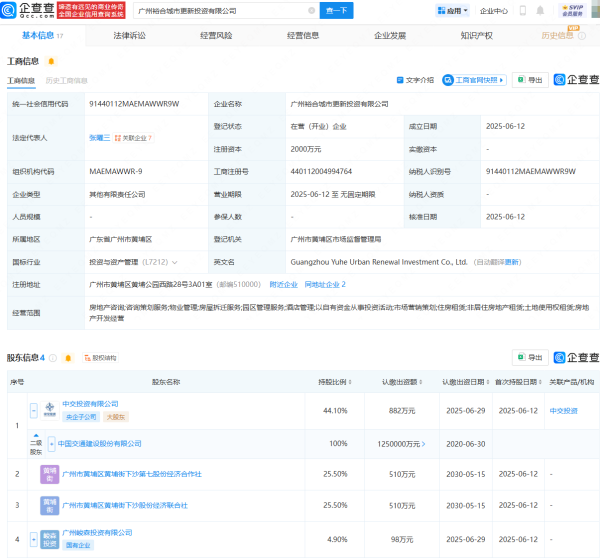Open 中交投资有限公司 link

coord(90,404)
